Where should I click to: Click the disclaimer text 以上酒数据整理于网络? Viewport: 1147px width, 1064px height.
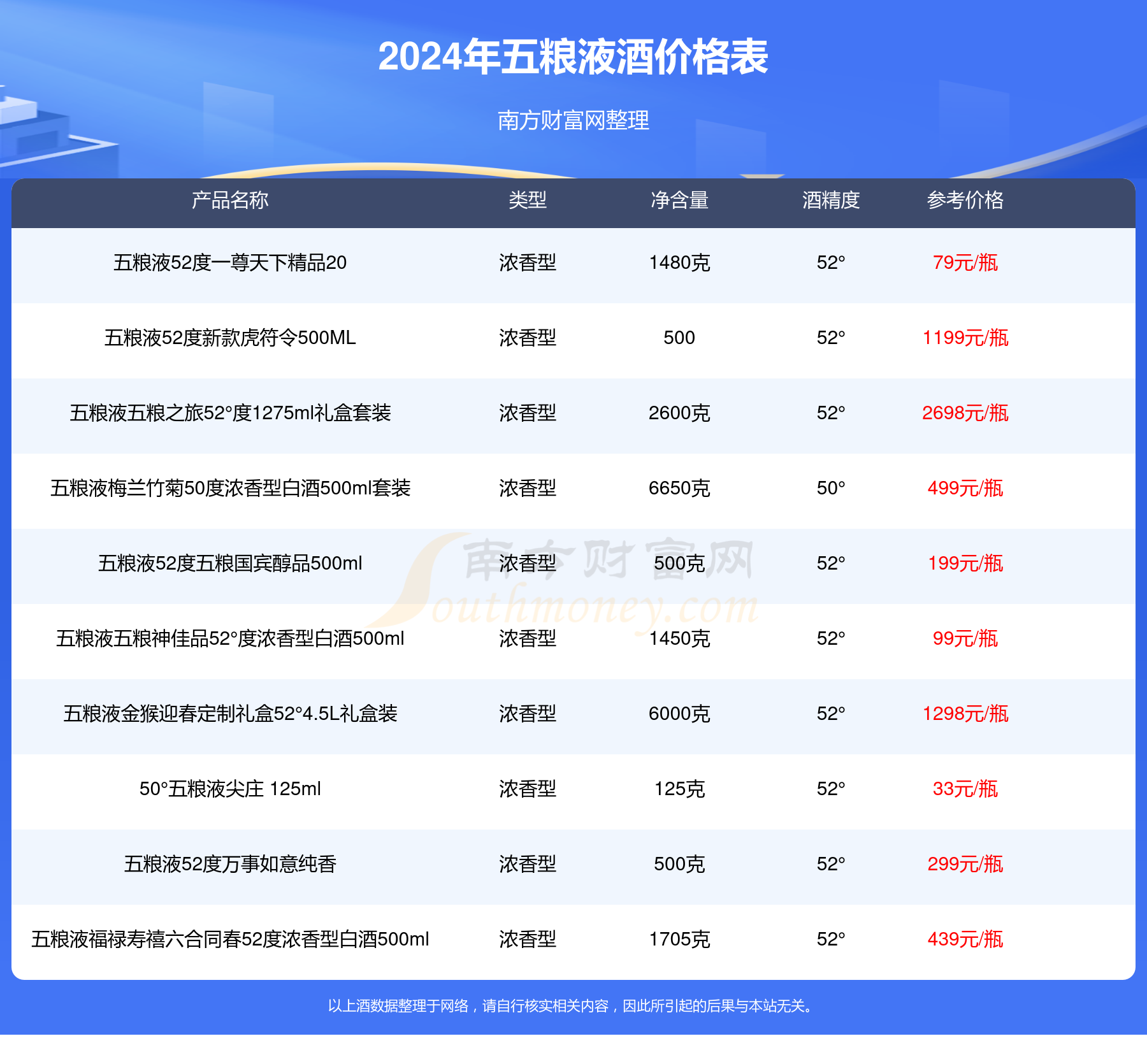[x=398, y=1006]
